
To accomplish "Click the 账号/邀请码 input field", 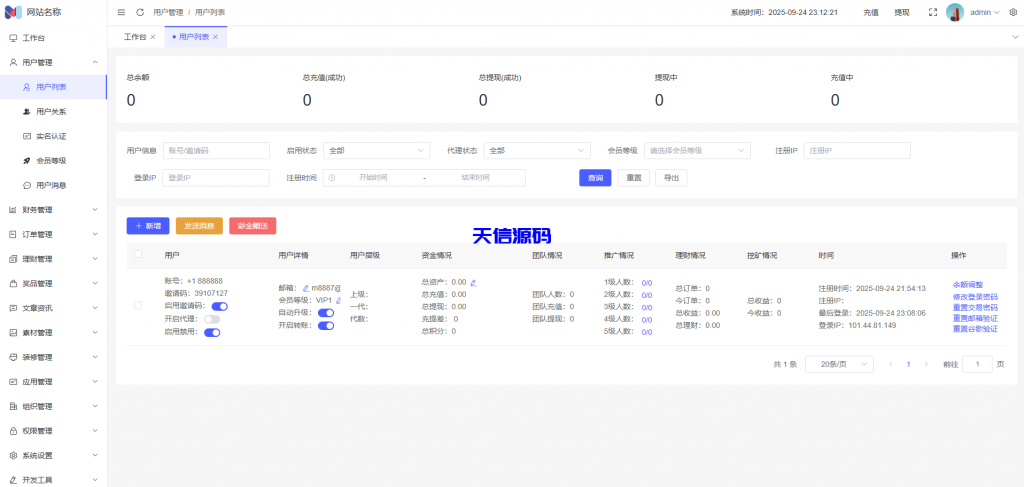I will click(216, 150).
